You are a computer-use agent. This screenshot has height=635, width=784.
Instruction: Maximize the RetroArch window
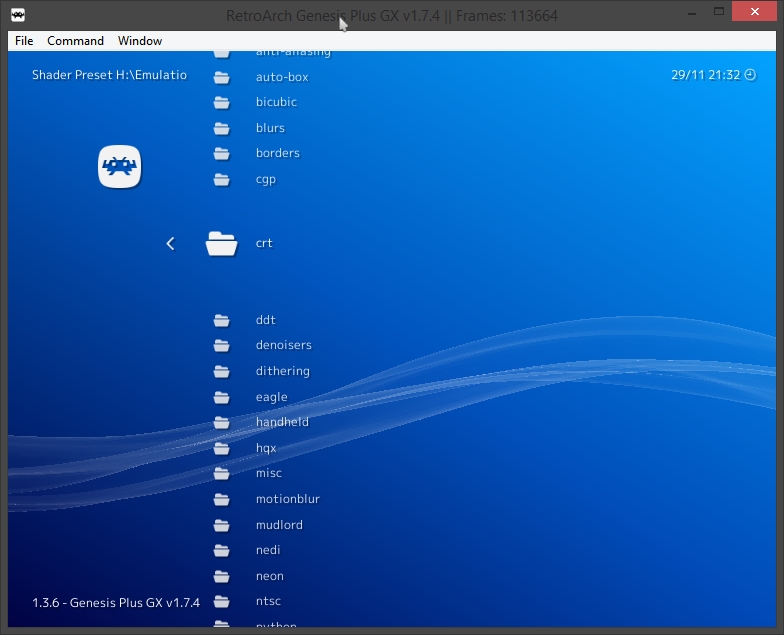(719, 12)
